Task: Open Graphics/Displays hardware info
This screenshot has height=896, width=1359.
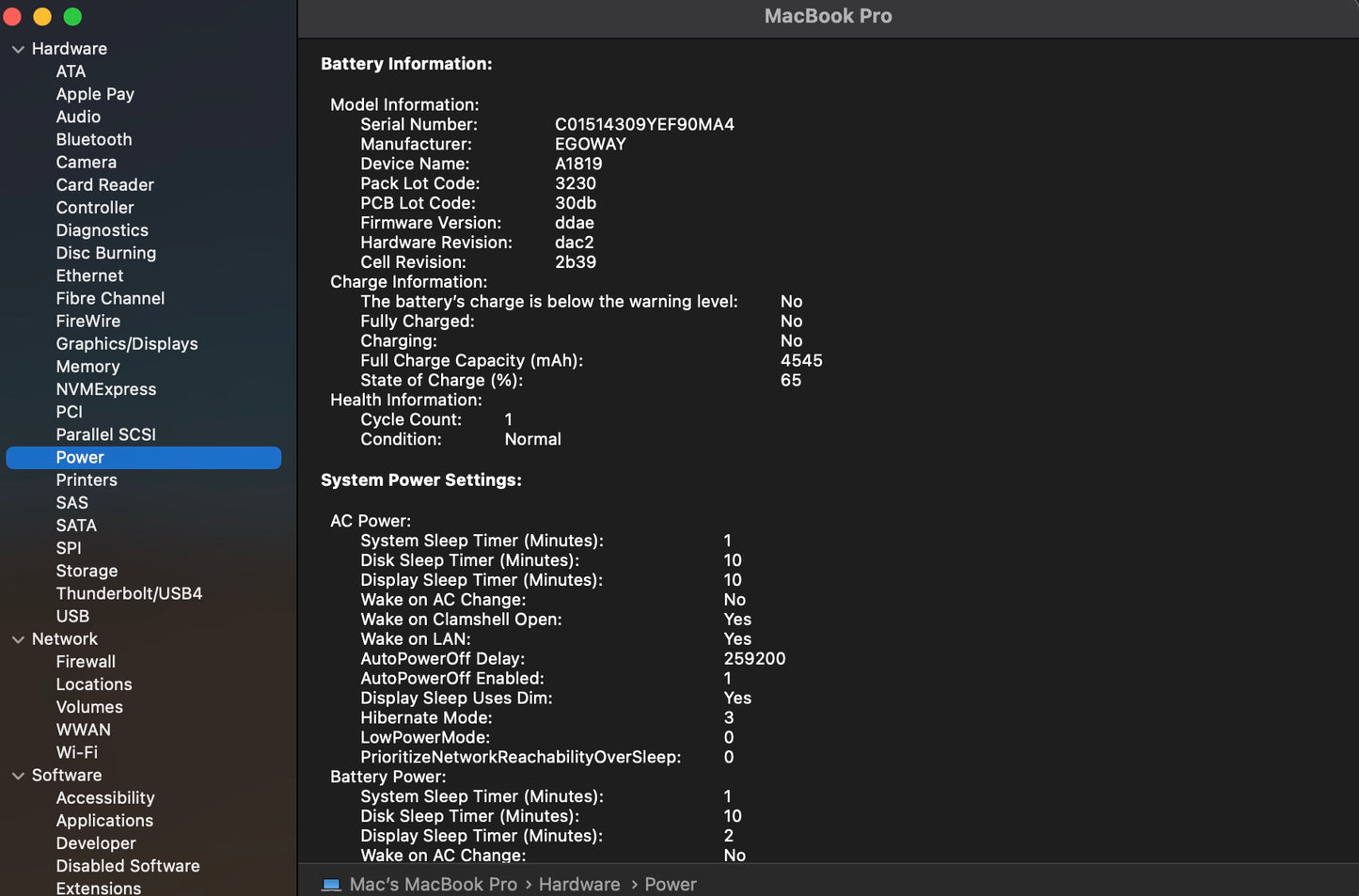Action: click(126, 344)
